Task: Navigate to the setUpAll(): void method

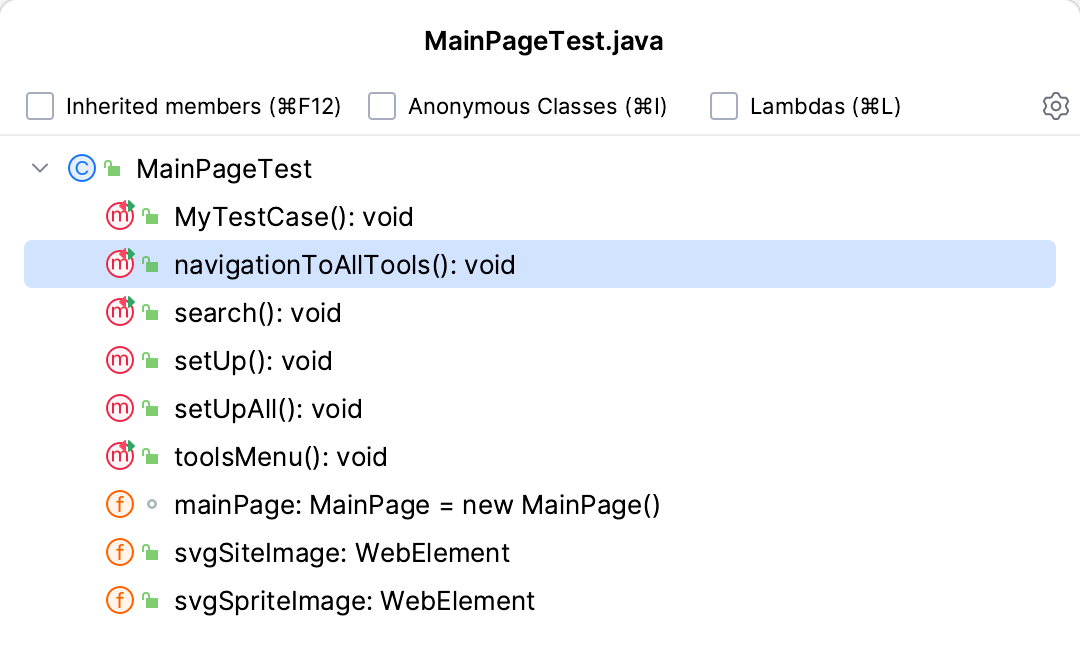Action: tap(268, 409)
